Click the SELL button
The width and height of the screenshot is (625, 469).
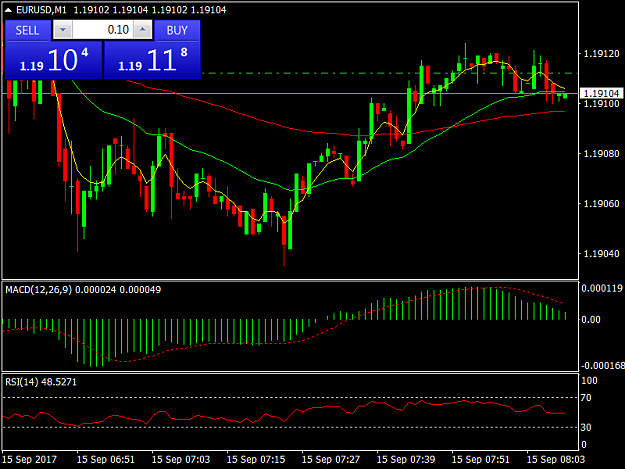tap(28, 30)
